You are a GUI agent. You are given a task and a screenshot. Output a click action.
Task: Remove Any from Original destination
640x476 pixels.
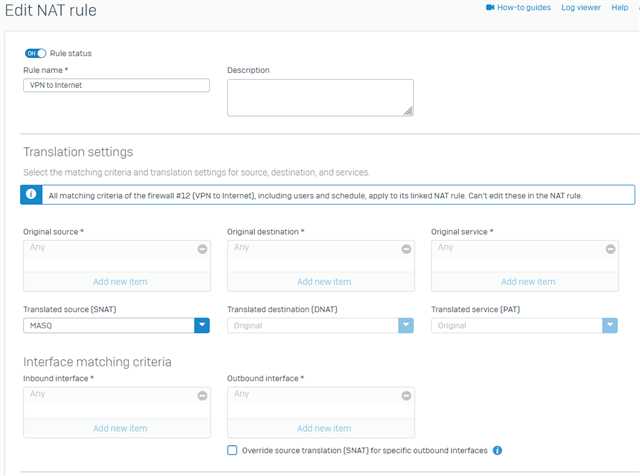coord(406,249)
